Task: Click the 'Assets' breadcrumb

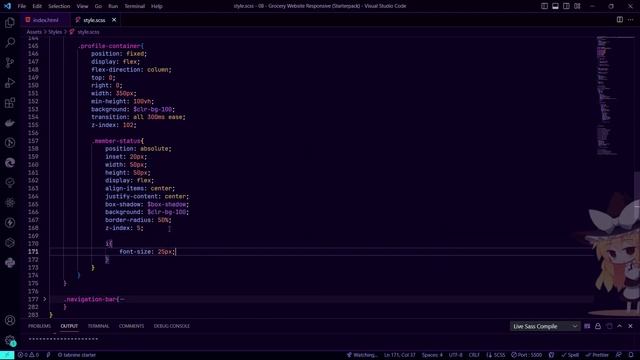Action: 34,32
